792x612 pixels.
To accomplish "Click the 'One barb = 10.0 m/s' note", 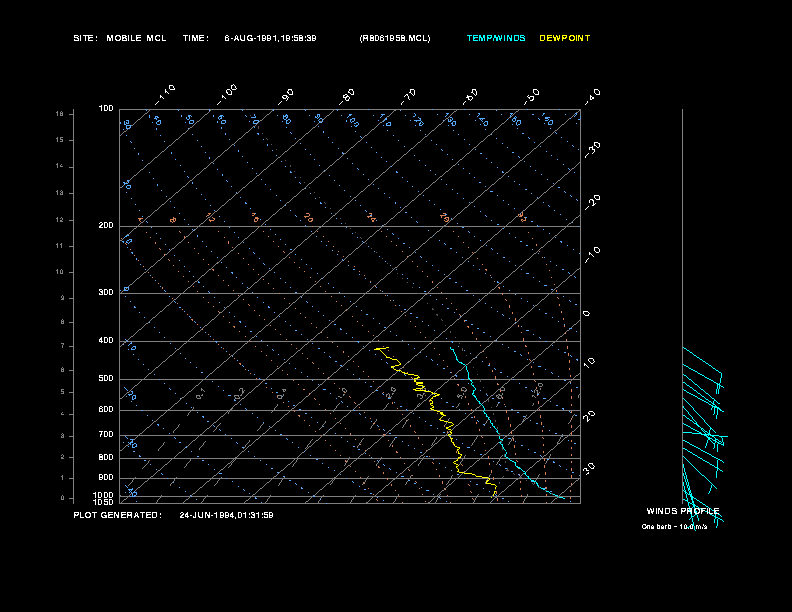I will (x=674, y=527).
